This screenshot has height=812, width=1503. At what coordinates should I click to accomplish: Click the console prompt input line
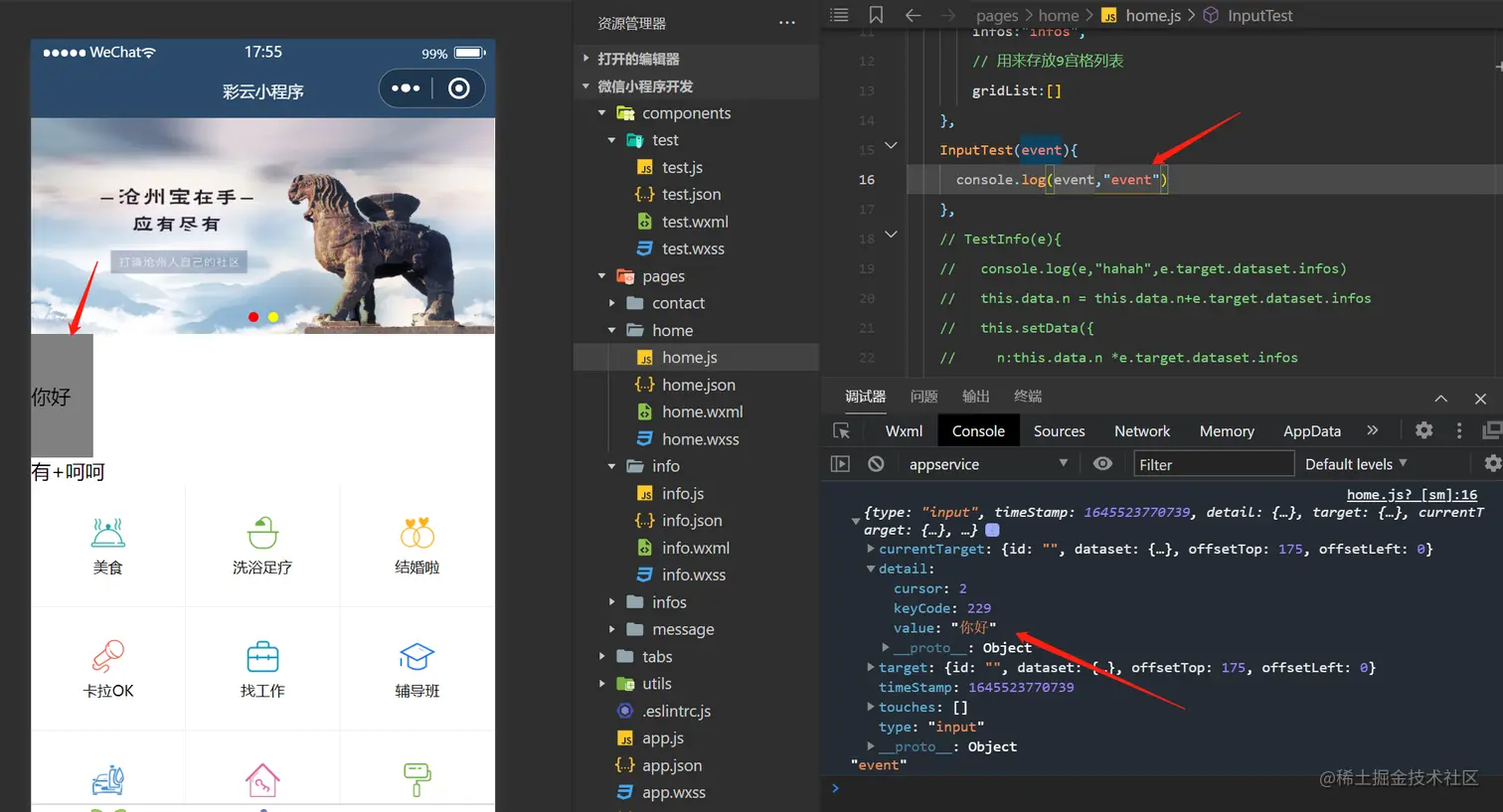[x=1161, y=788]
